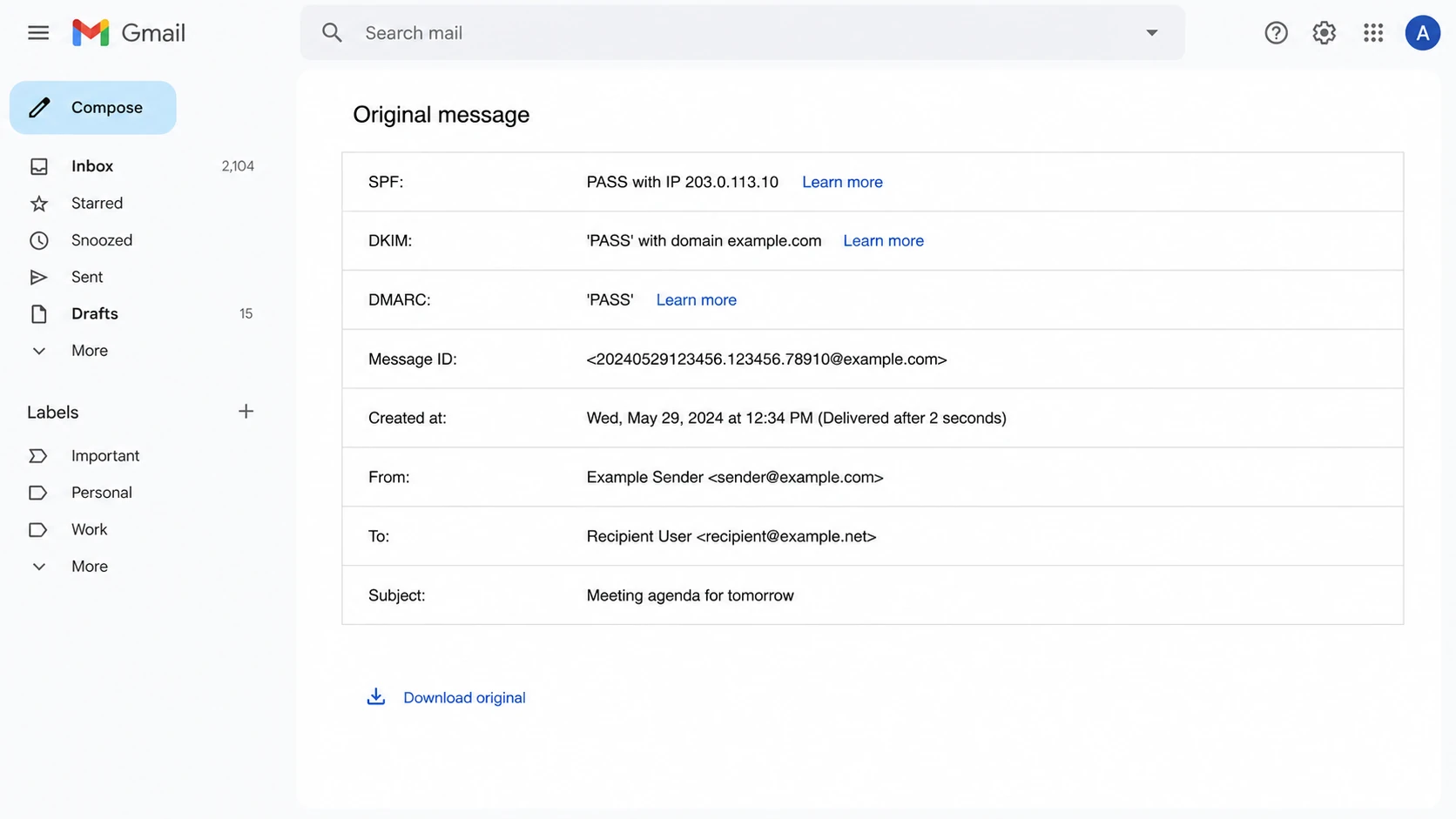This screenshot has width=1456, height=819.
Task: Focus the Search mail field
Action: 742,33
